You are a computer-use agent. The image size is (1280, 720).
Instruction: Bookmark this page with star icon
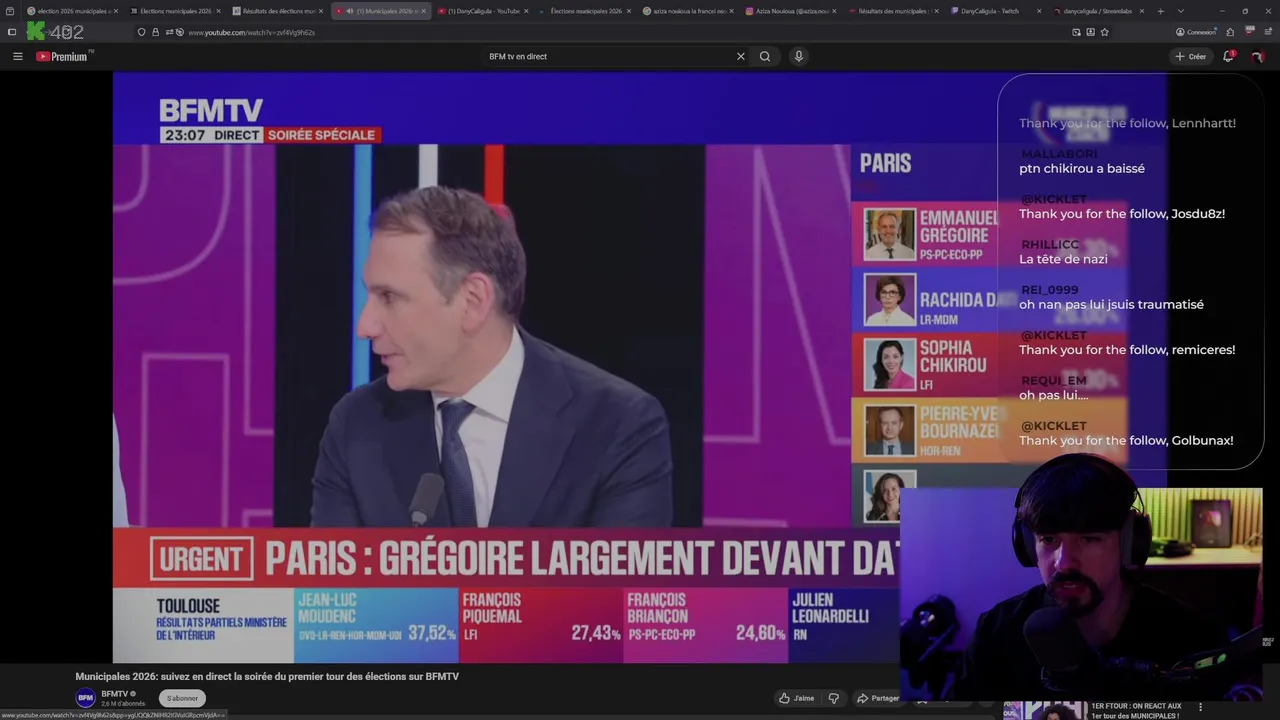pos(1104,32)
